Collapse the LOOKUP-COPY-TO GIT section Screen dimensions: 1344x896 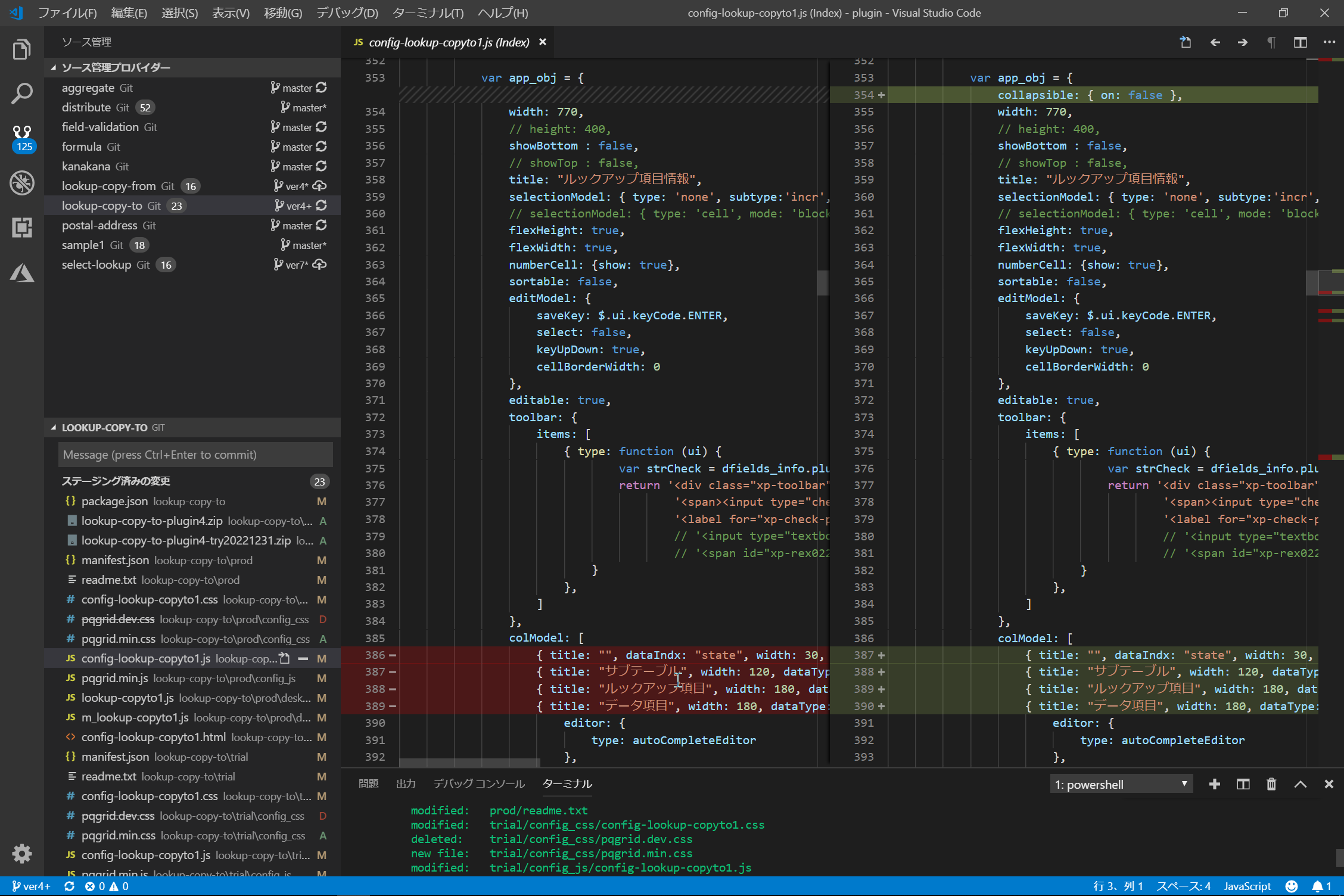[x=54, y=427]
